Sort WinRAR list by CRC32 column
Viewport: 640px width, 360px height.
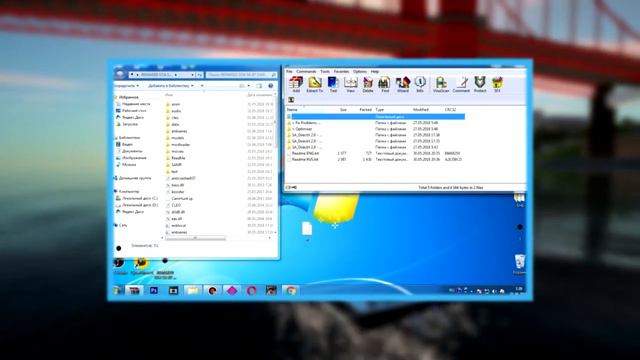[451, 110]
